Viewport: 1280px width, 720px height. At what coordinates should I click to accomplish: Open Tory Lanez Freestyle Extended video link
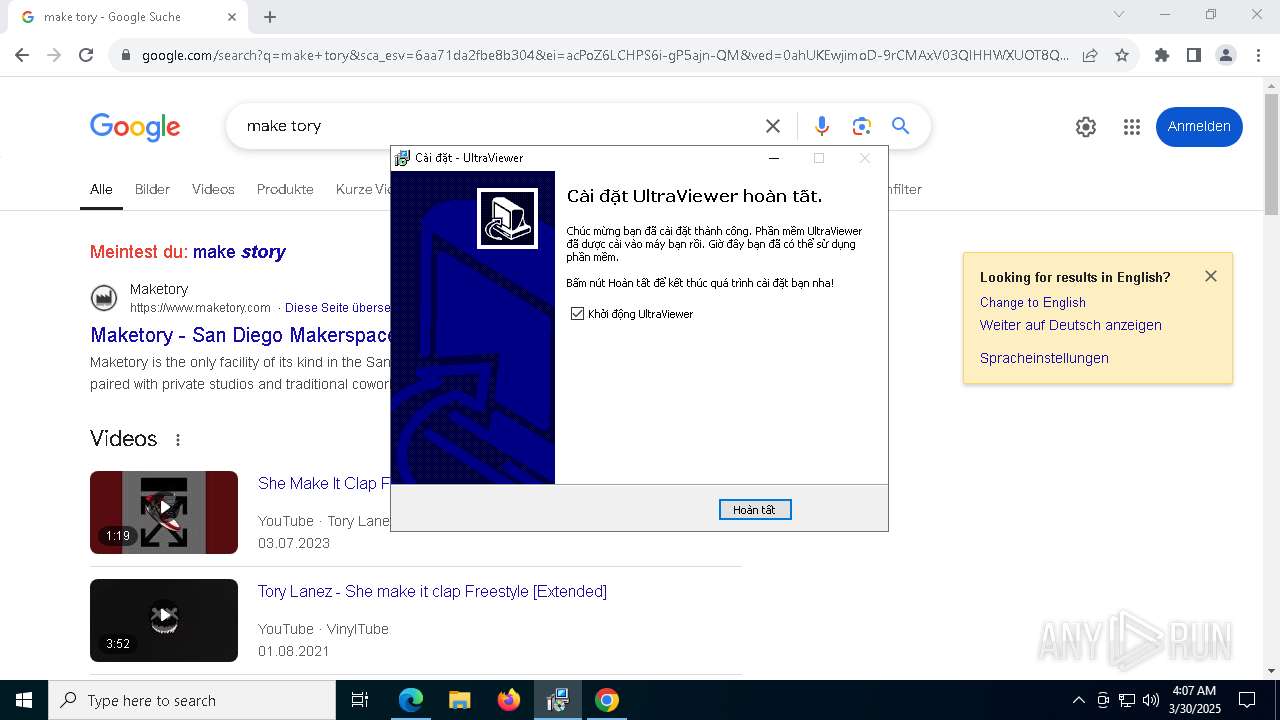pyautogui.click(x=432, y=592)
